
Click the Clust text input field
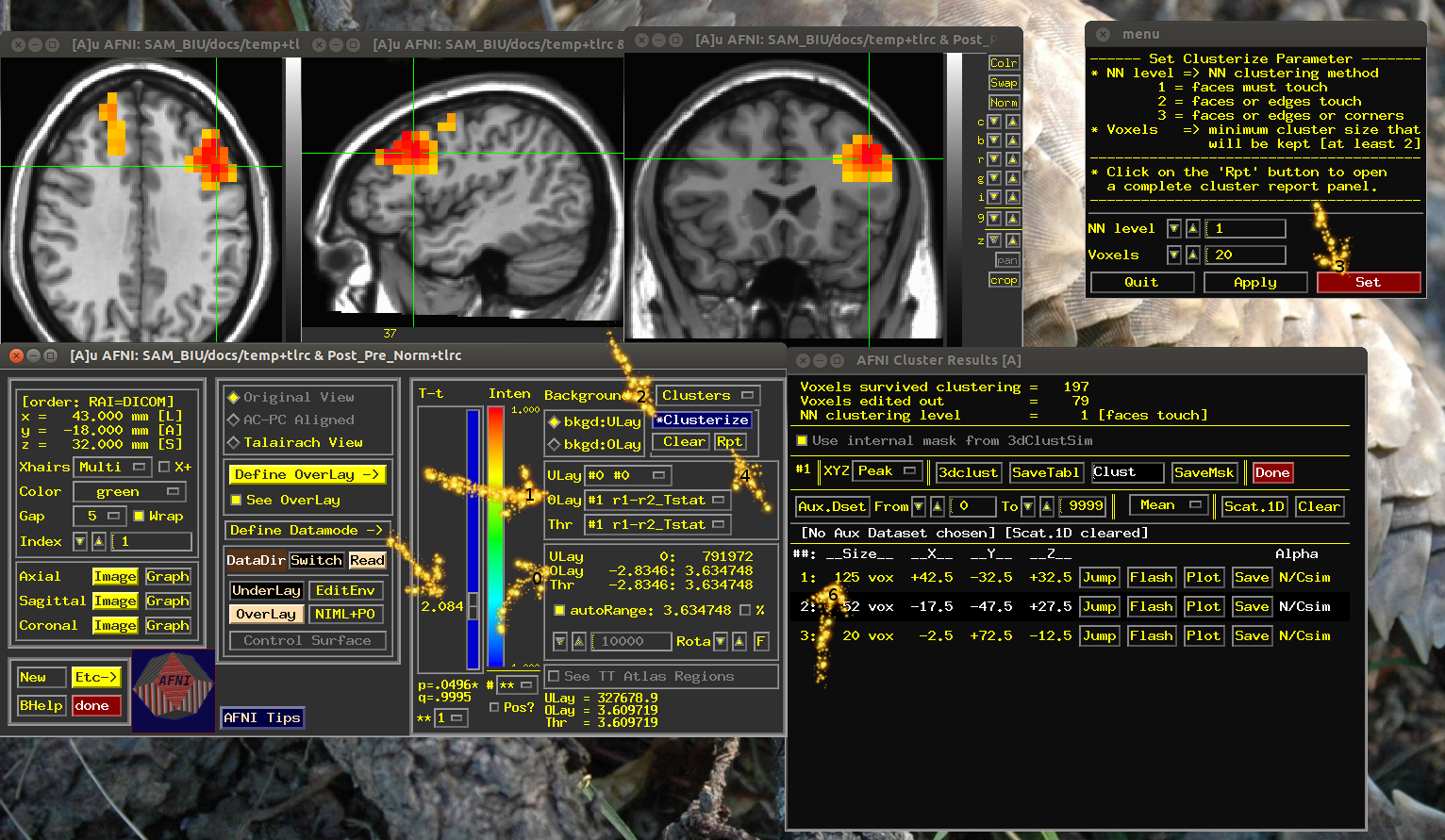1127,472
